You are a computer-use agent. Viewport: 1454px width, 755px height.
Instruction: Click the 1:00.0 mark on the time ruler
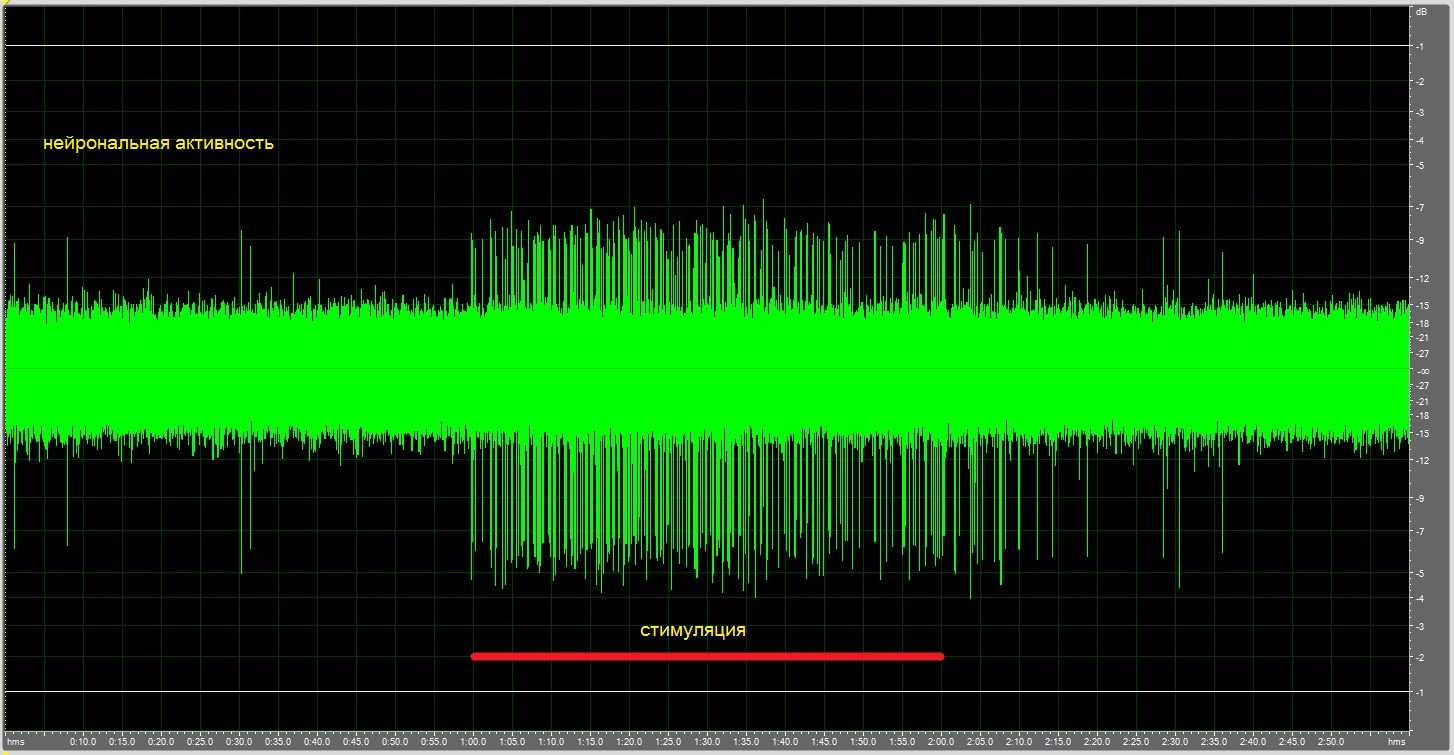(x=473, y=742)
